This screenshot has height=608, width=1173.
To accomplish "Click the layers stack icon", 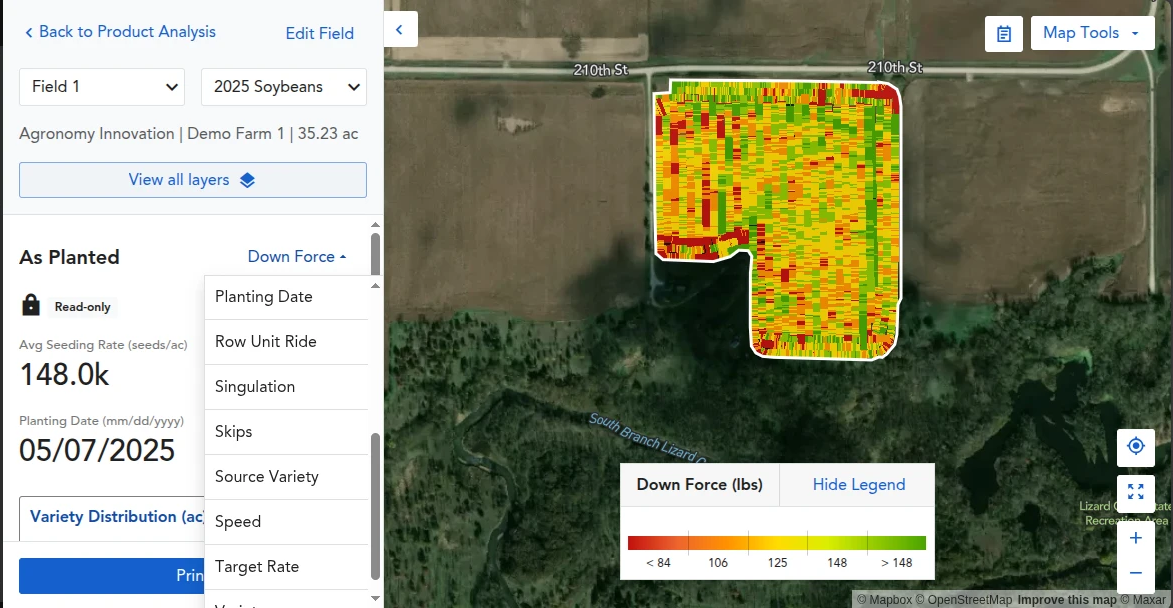I will 248,180.
